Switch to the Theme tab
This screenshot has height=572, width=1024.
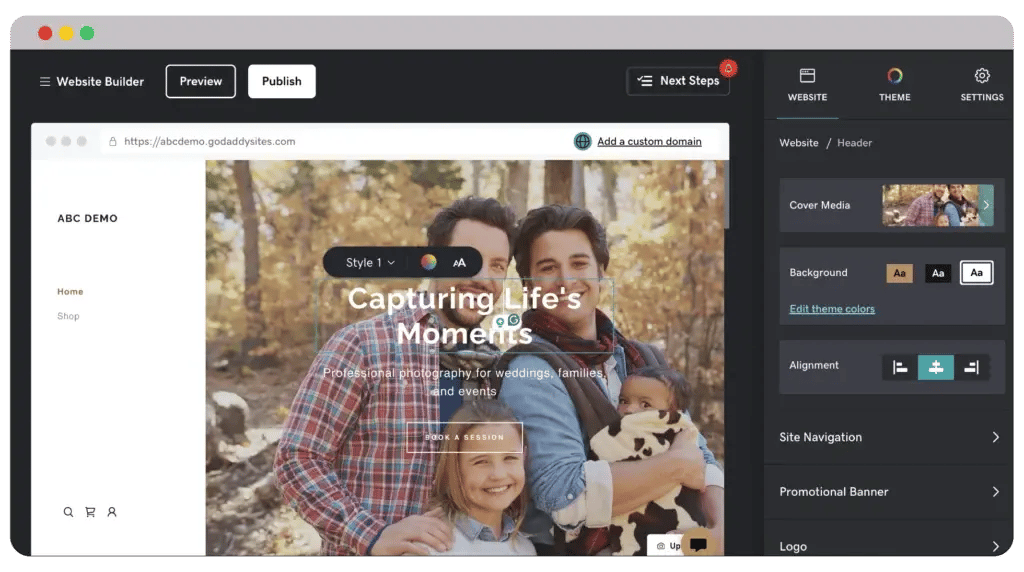(x=894, y=84)
